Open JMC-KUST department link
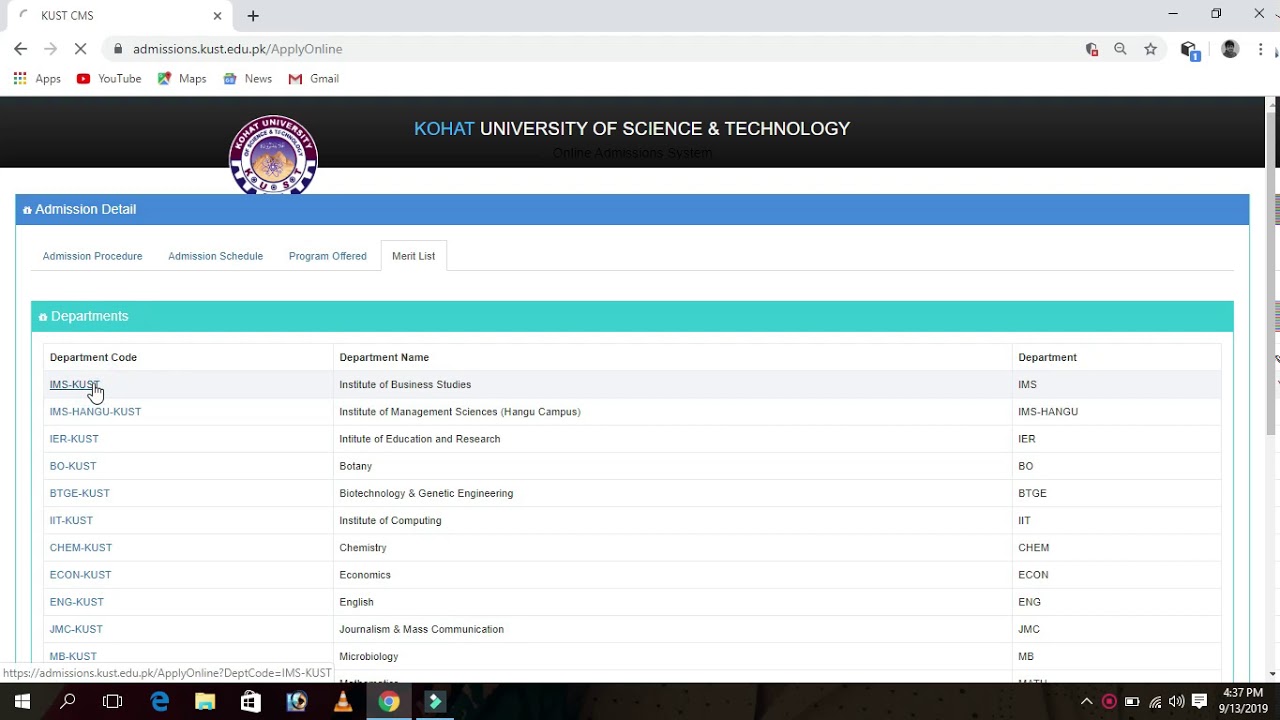 (76, 629)
